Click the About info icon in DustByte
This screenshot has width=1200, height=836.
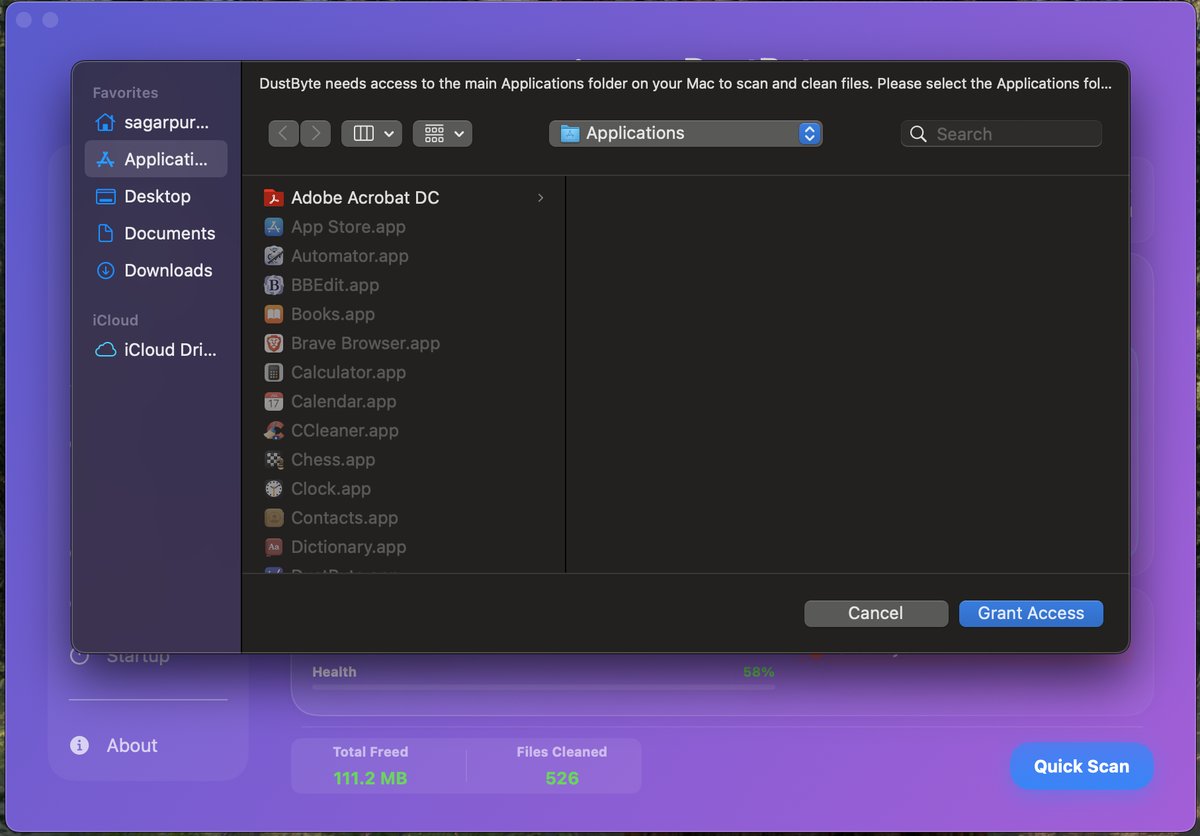point(79,745)
